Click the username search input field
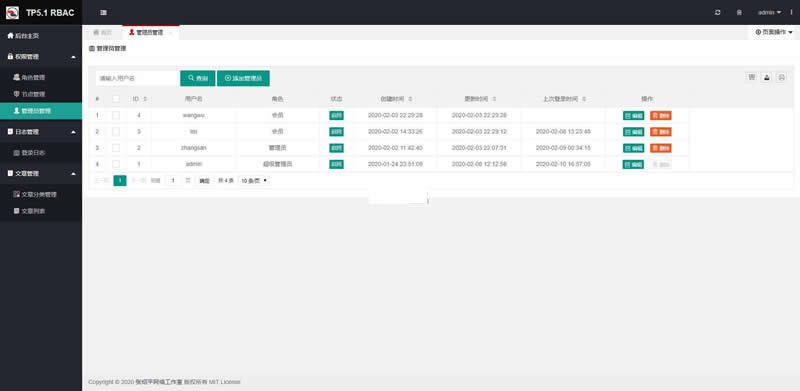This screenshot has width=800, height=391. [137, 78]
